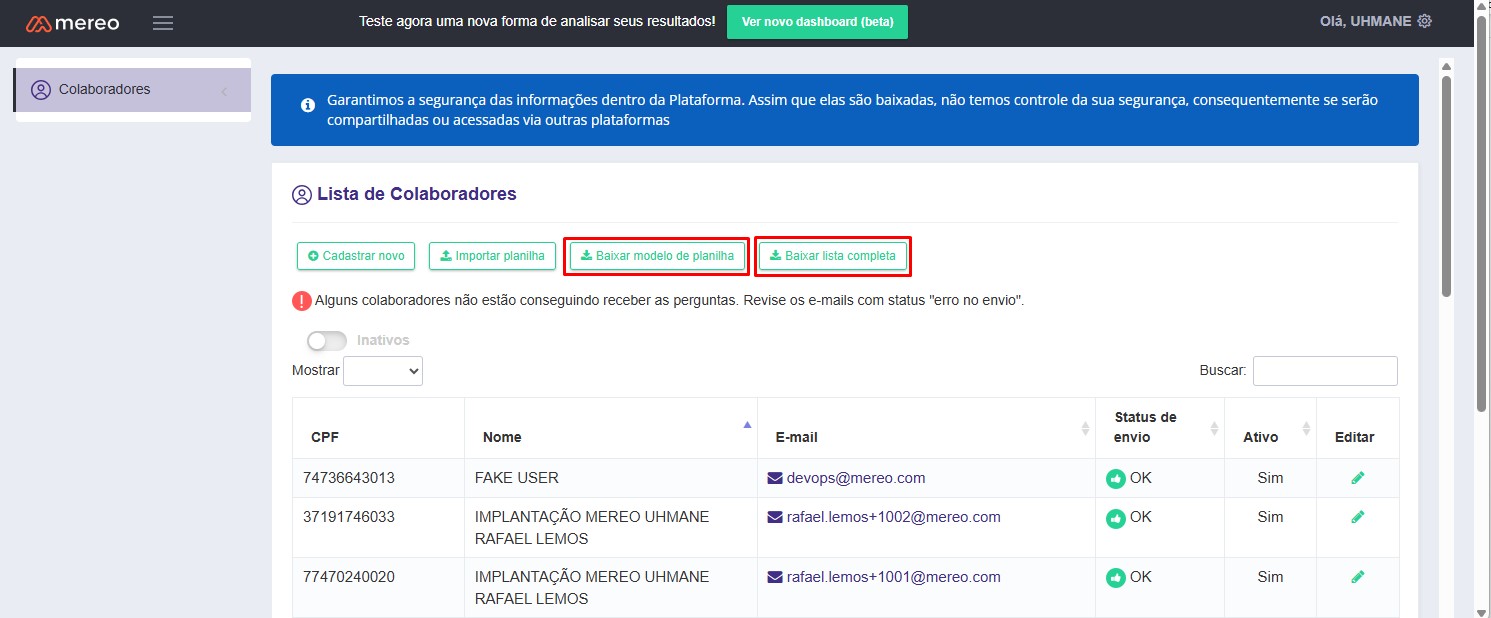Image resolution: width=1491 pixels, height=618 pixels.
Task: Open the Mostrar rows dropdown
Action: 383,371
